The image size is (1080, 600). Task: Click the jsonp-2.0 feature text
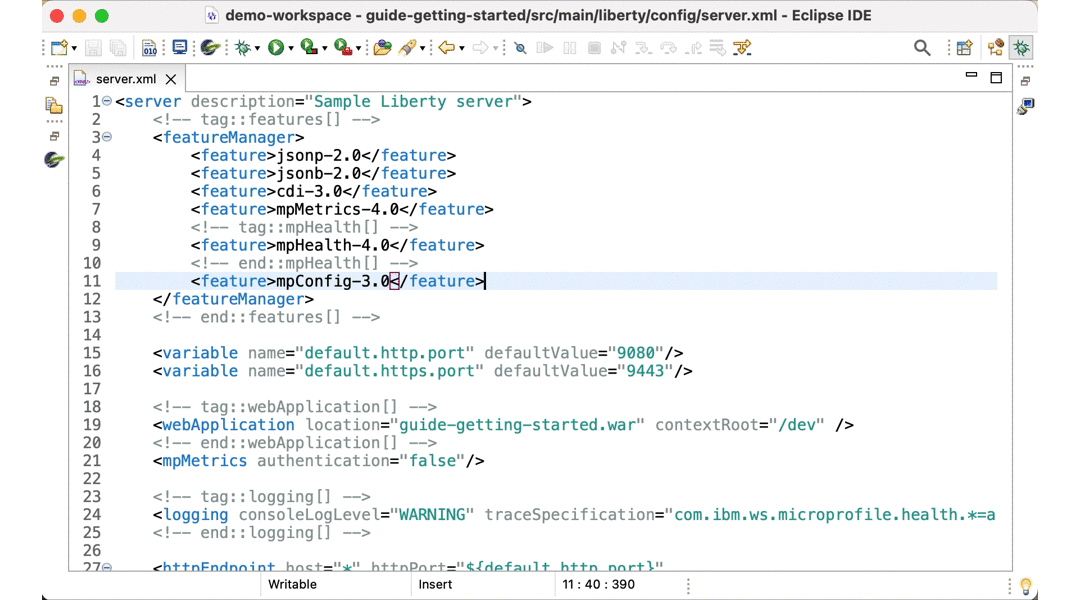pos(319,156)
